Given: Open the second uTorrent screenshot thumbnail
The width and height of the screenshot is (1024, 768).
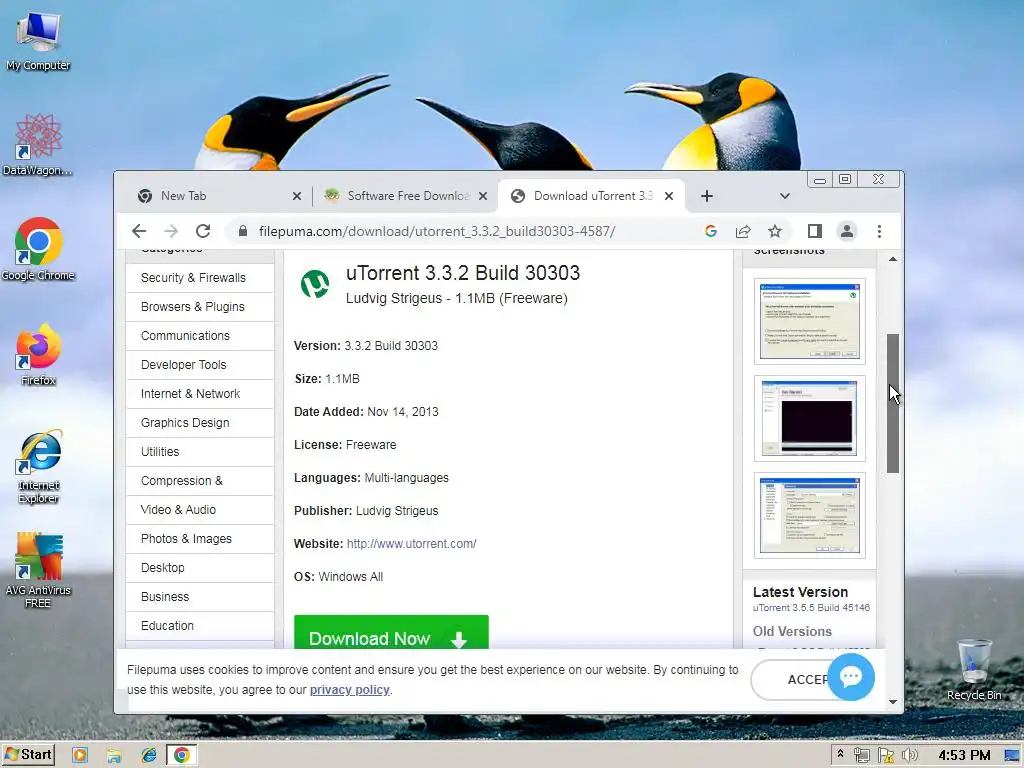Looking at the screenshot, I should [x=809, y=419].
